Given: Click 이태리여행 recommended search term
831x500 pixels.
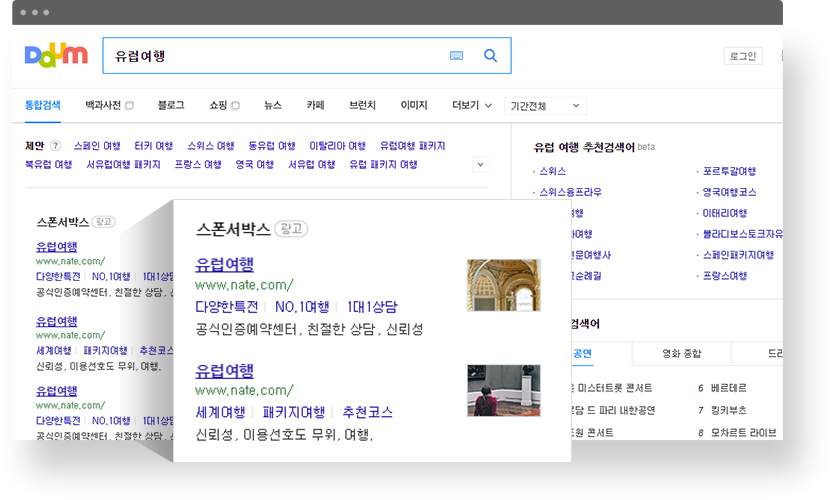Looking at the screenshot, I should point(724,213).
